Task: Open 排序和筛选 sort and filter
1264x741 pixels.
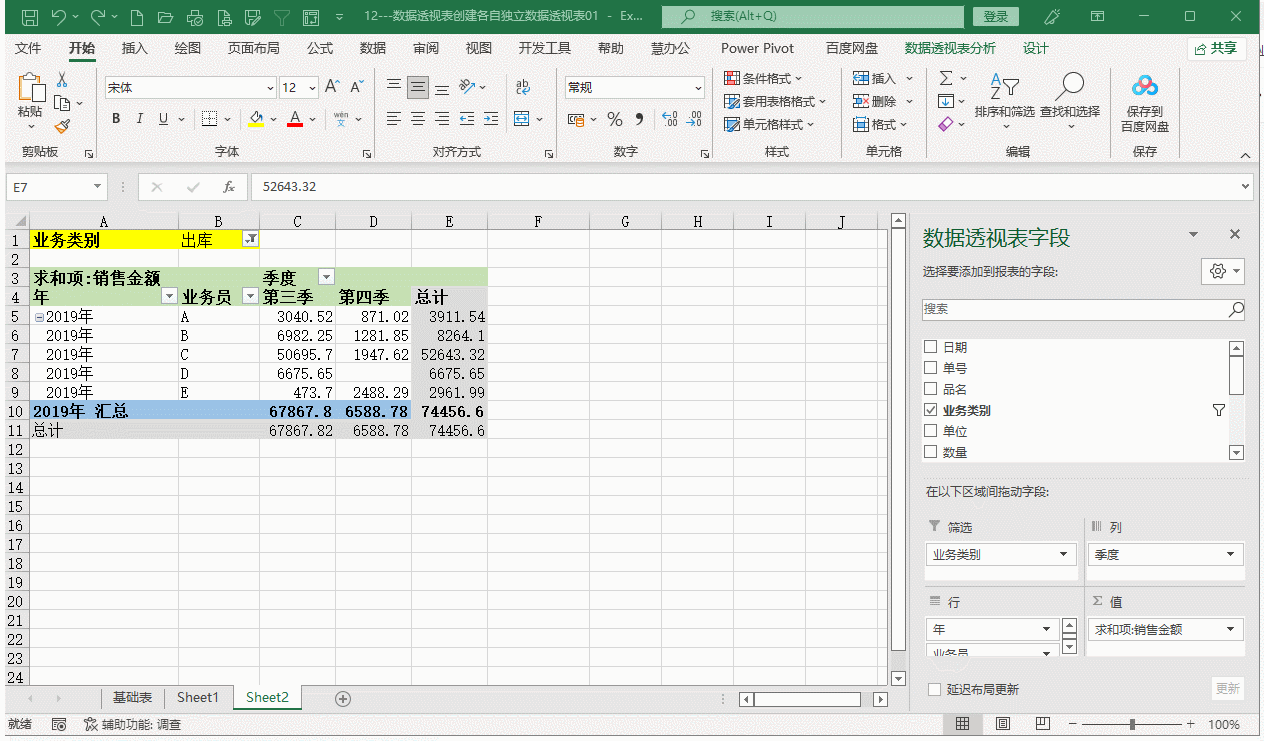Action: (1004, 101)
